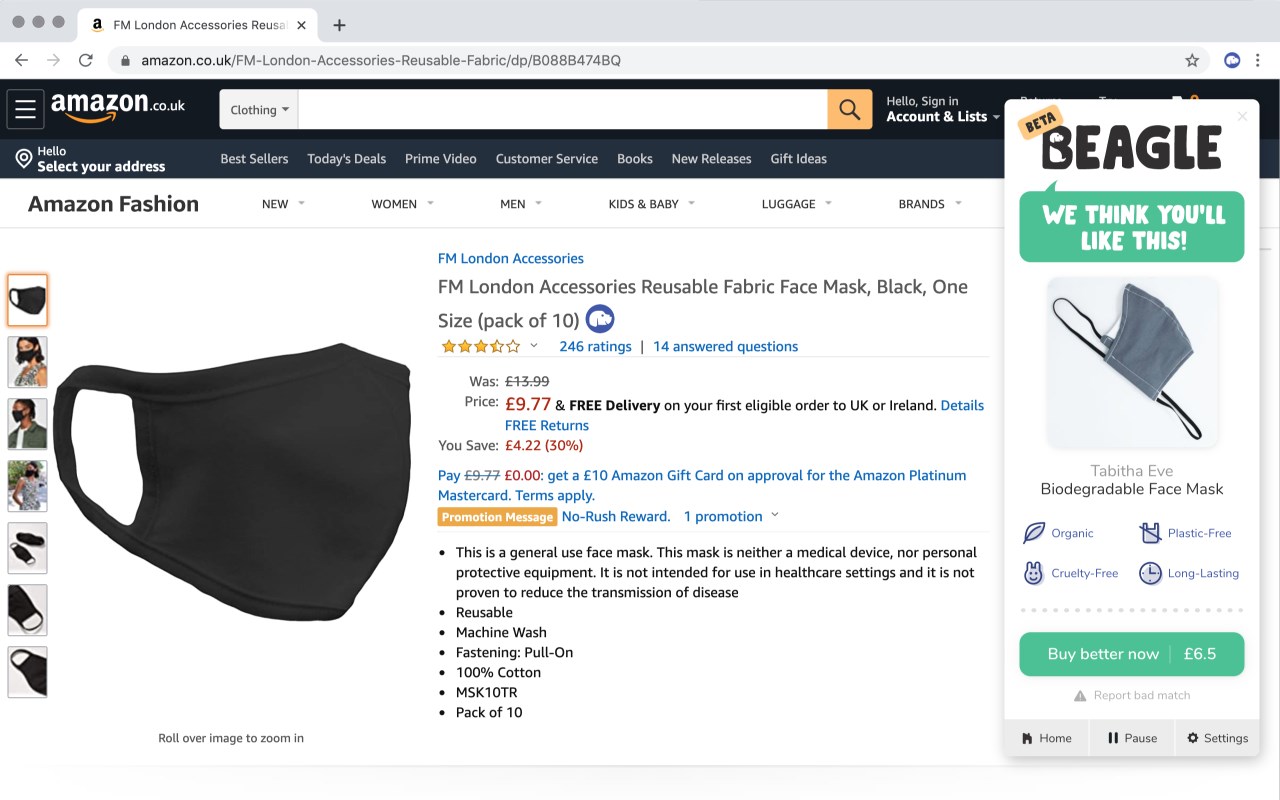The image size is (1280, 800).
Task: Expand the 1 promotion dropdown
Action: (730, 516)
